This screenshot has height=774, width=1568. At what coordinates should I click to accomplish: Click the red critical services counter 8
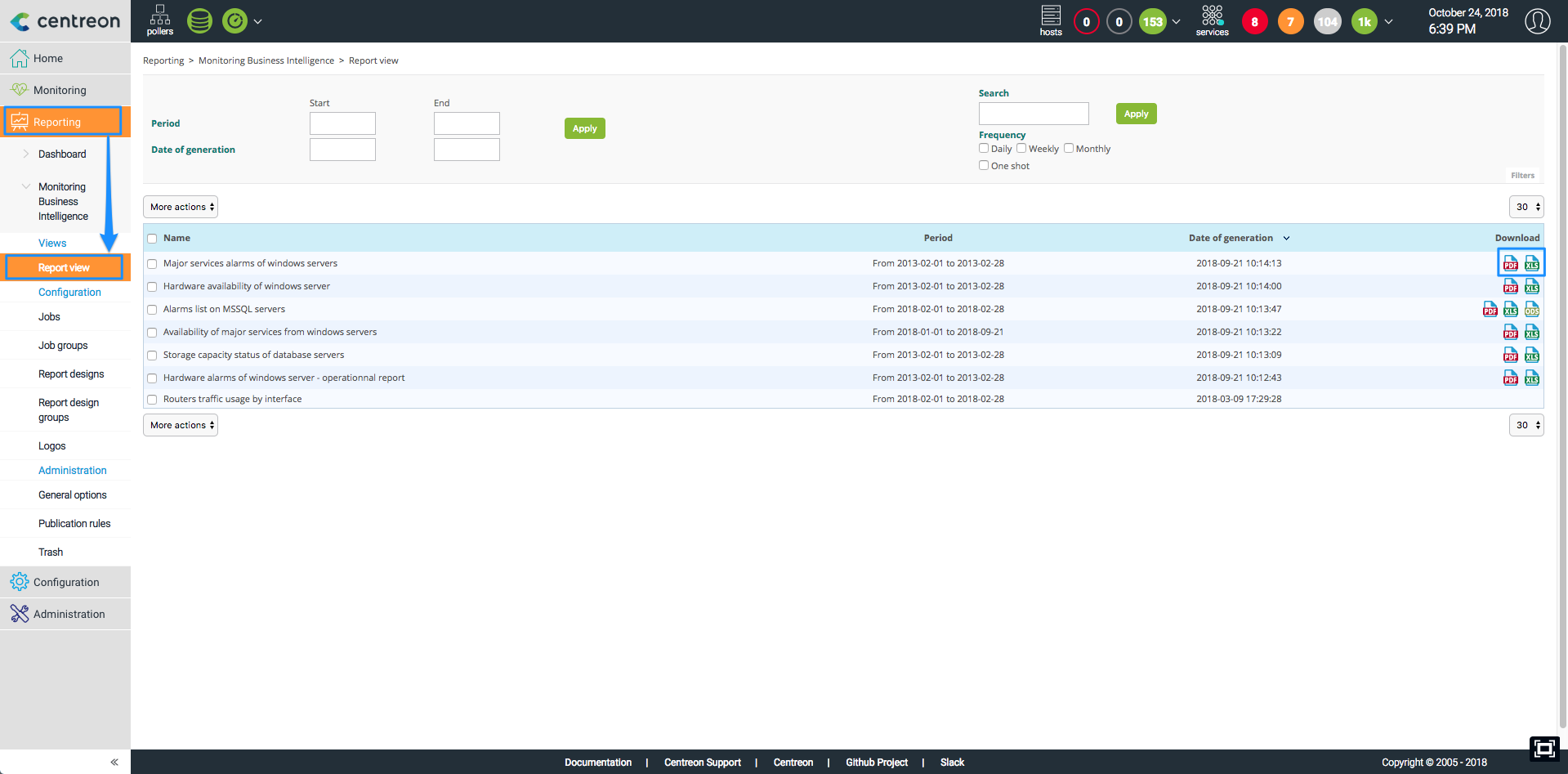(x=1254, y=22)
